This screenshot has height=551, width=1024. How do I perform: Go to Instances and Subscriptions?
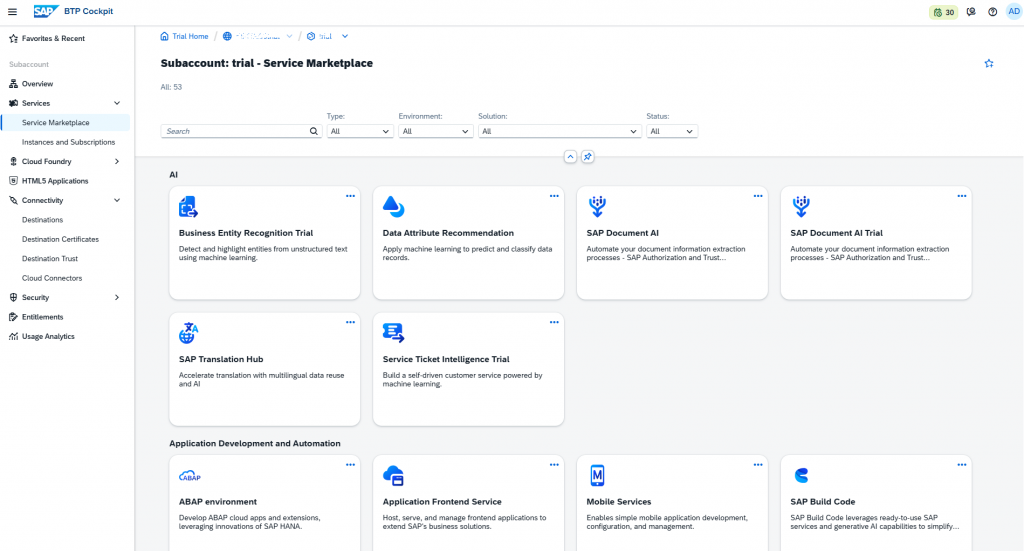[x=69, y=142]
